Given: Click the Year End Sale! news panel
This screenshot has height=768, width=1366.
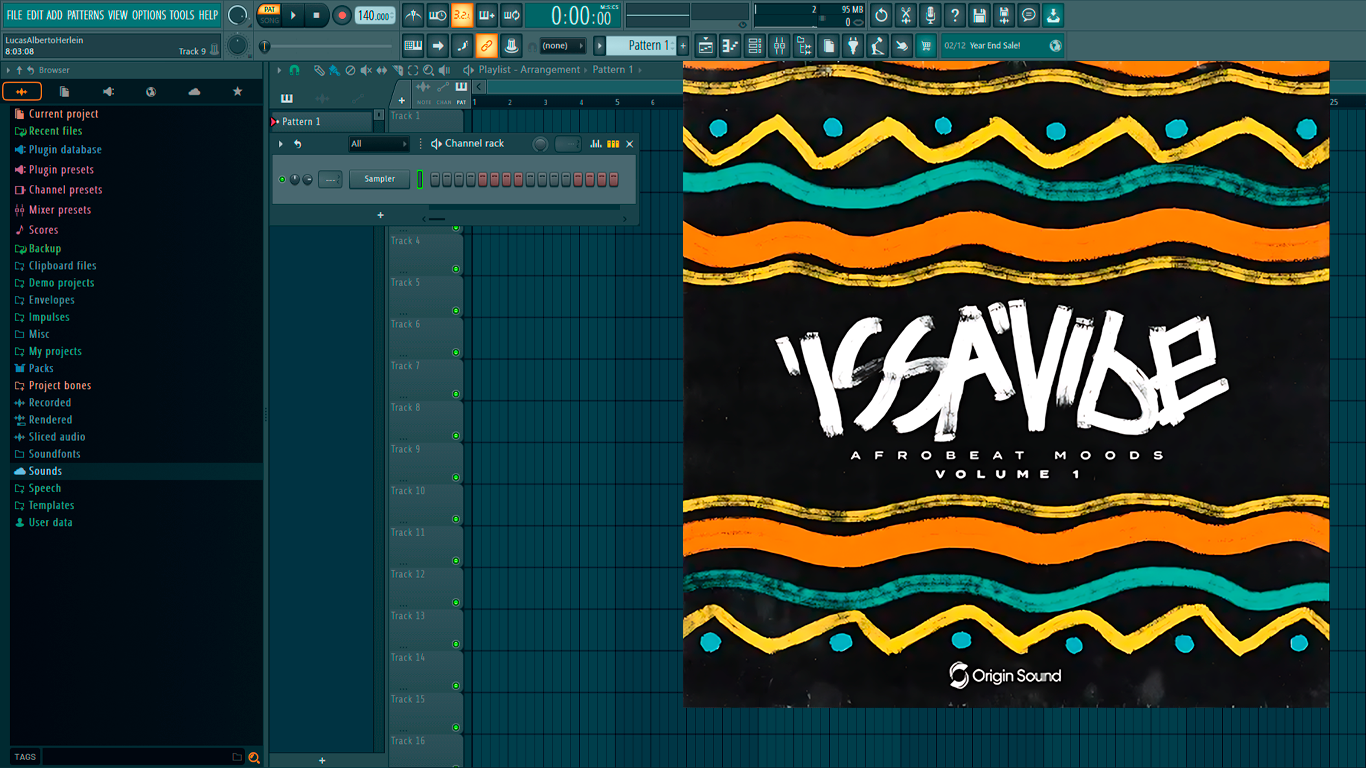Looking at the screenshot, I should click(x=1002, y=45).
